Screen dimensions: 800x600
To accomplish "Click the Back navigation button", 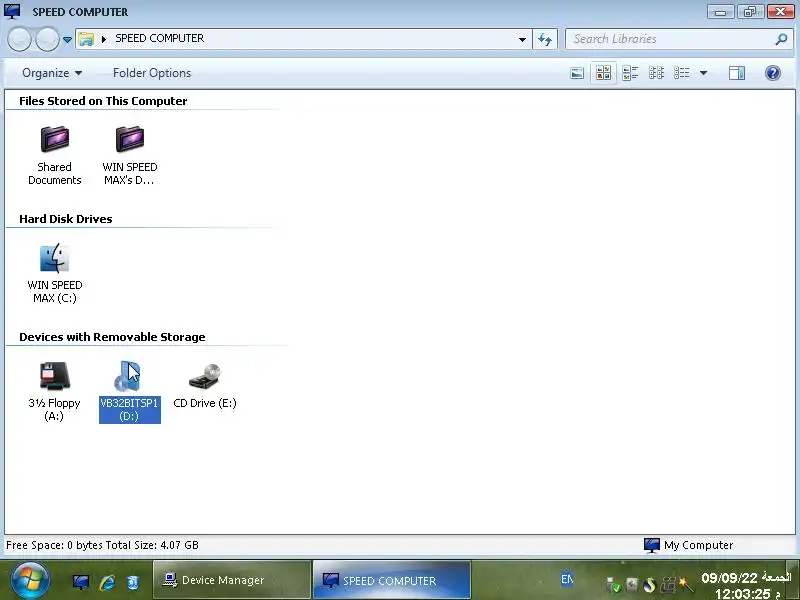I will point(19,39).
